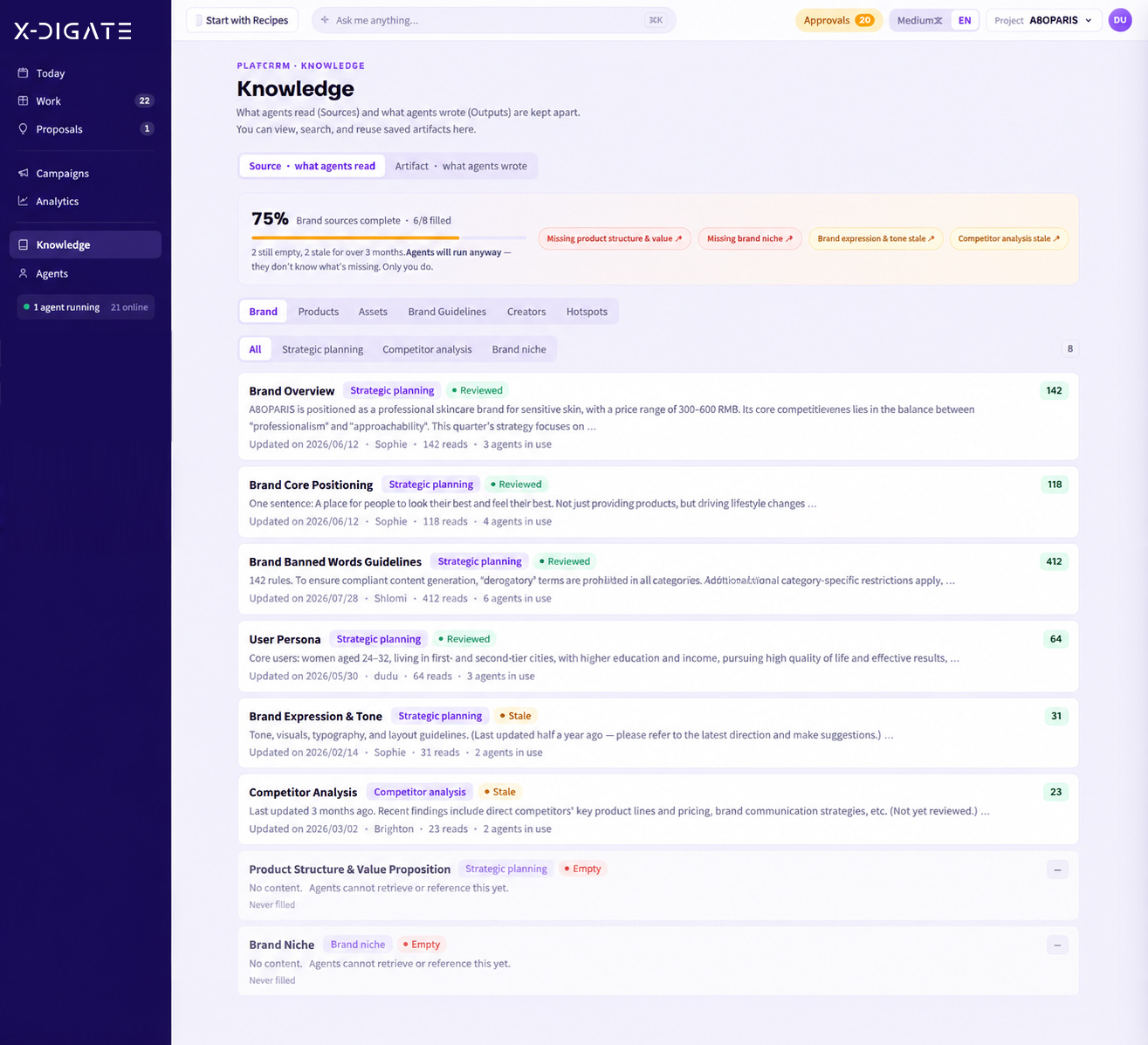1148x1045 pixels.
Task: Open the Project ABOPARIS dropdown
Action: 1043,20
